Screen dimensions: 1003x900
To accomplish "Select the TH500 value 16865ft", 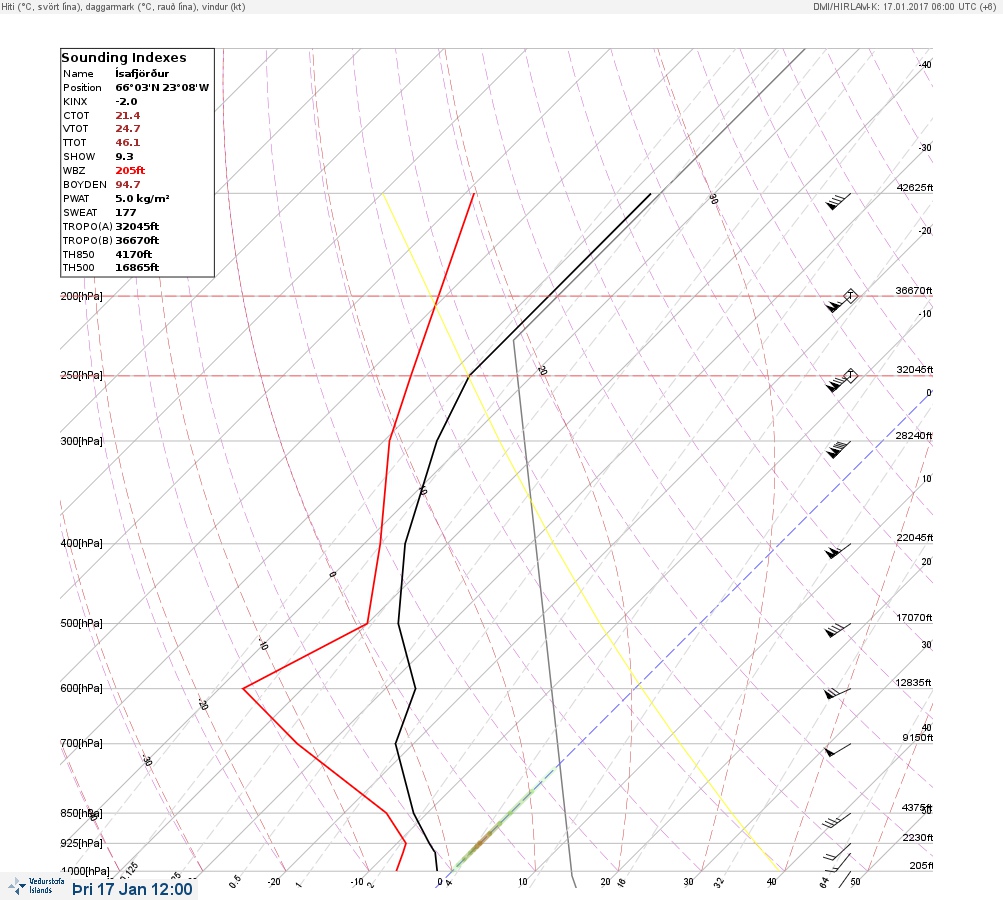I will click(138, 267).
